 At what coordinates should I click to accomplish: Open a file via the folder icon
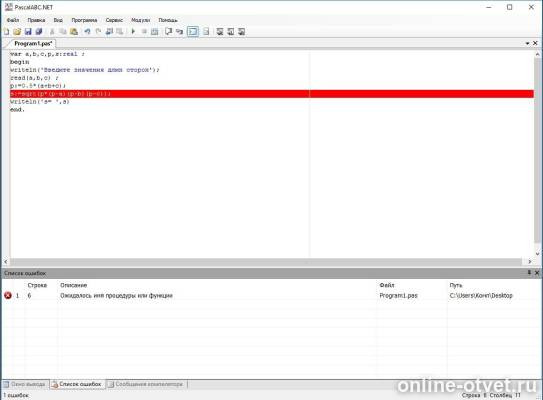coord(17,32)
